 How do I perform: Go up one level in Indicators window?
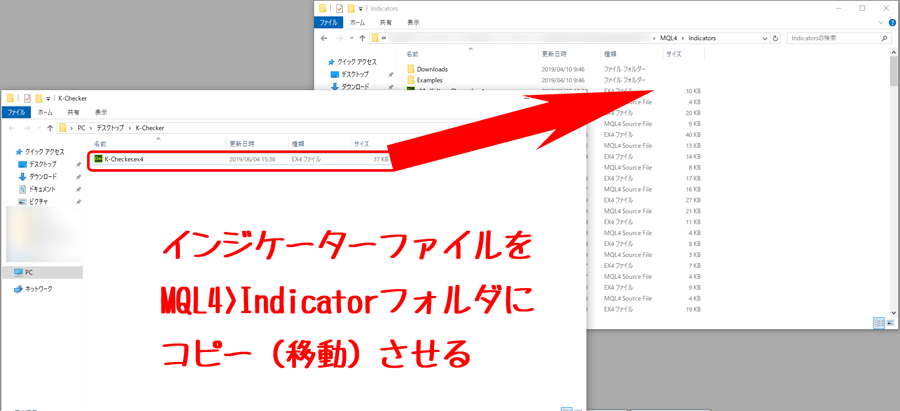(362, 38)
